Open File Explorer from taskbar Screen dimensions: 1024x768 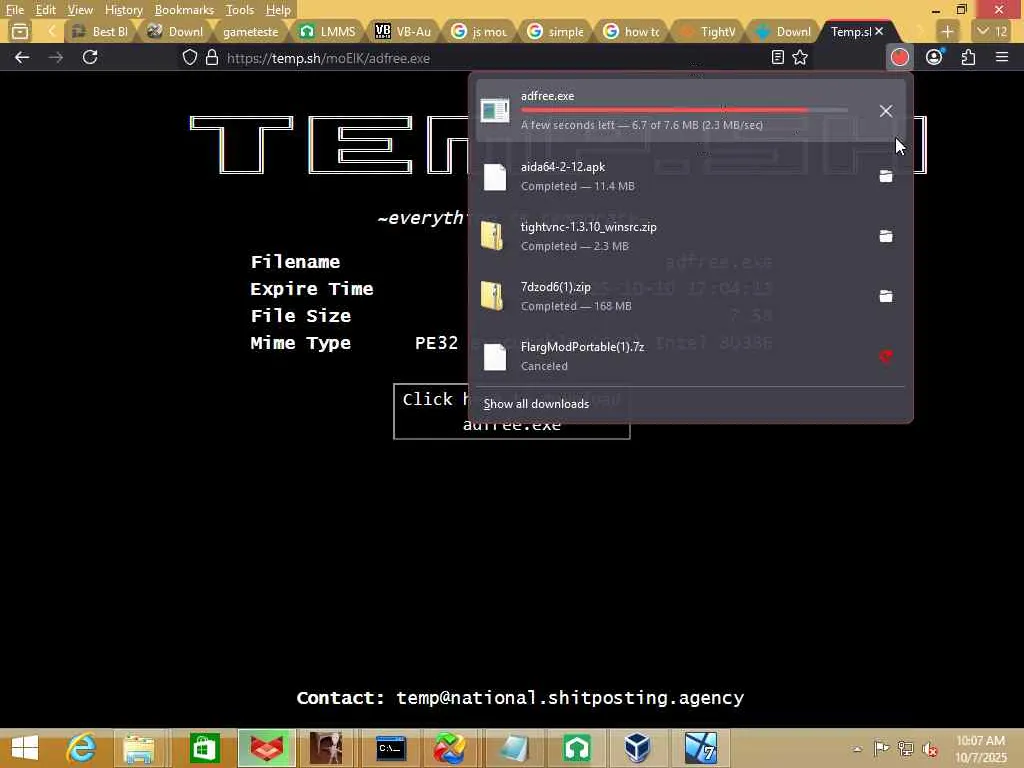(138, 748)
